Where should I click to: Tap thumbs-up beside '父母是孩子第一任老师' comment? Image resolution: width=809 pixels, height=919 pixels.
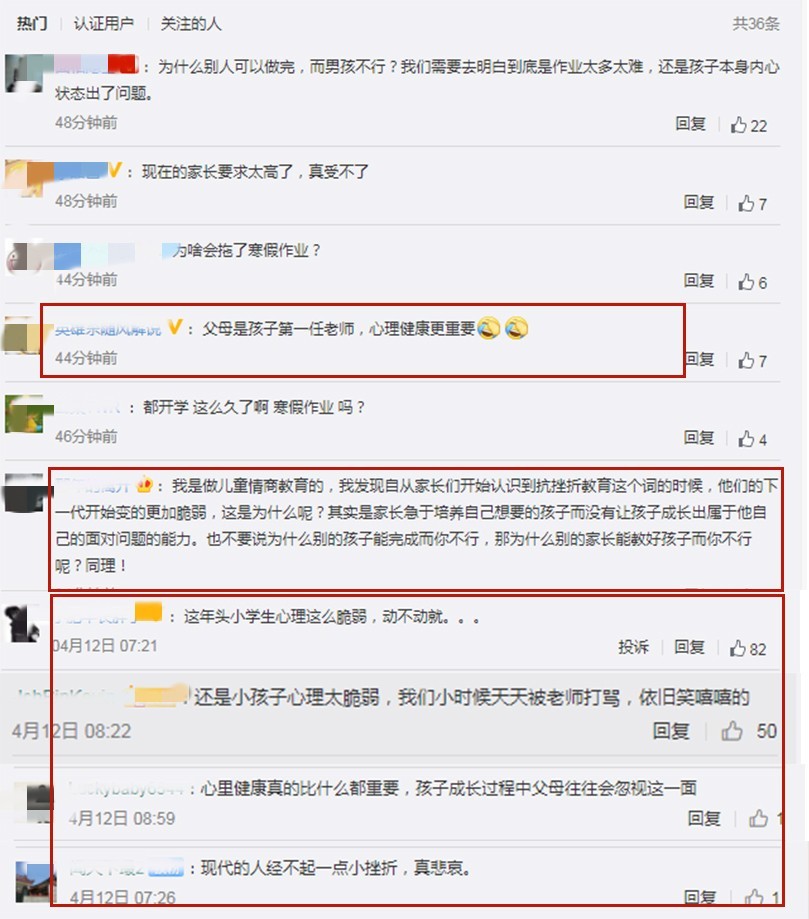[x=746, y=360]
